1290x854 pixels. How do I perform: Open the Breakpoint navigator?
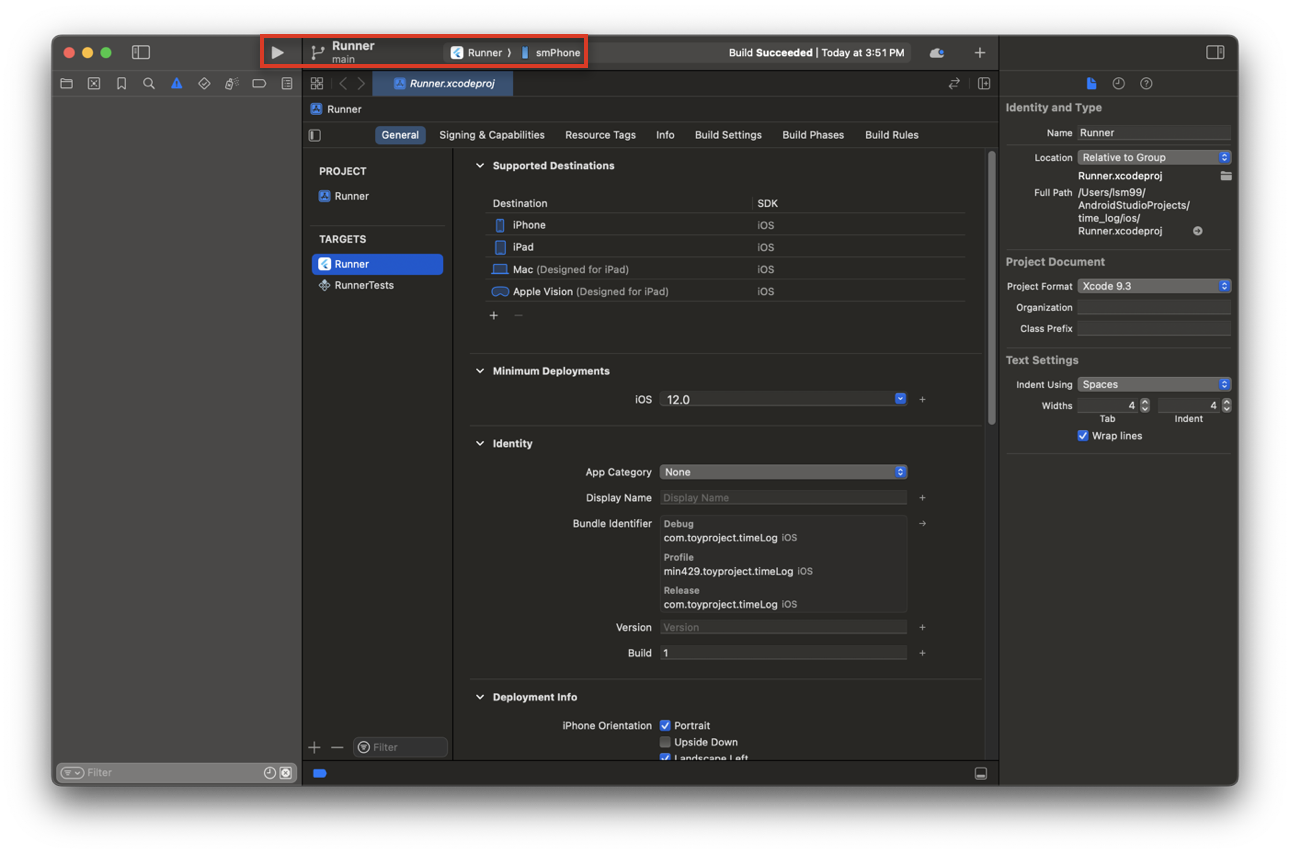pyautogui.click(x=259, y=84)
